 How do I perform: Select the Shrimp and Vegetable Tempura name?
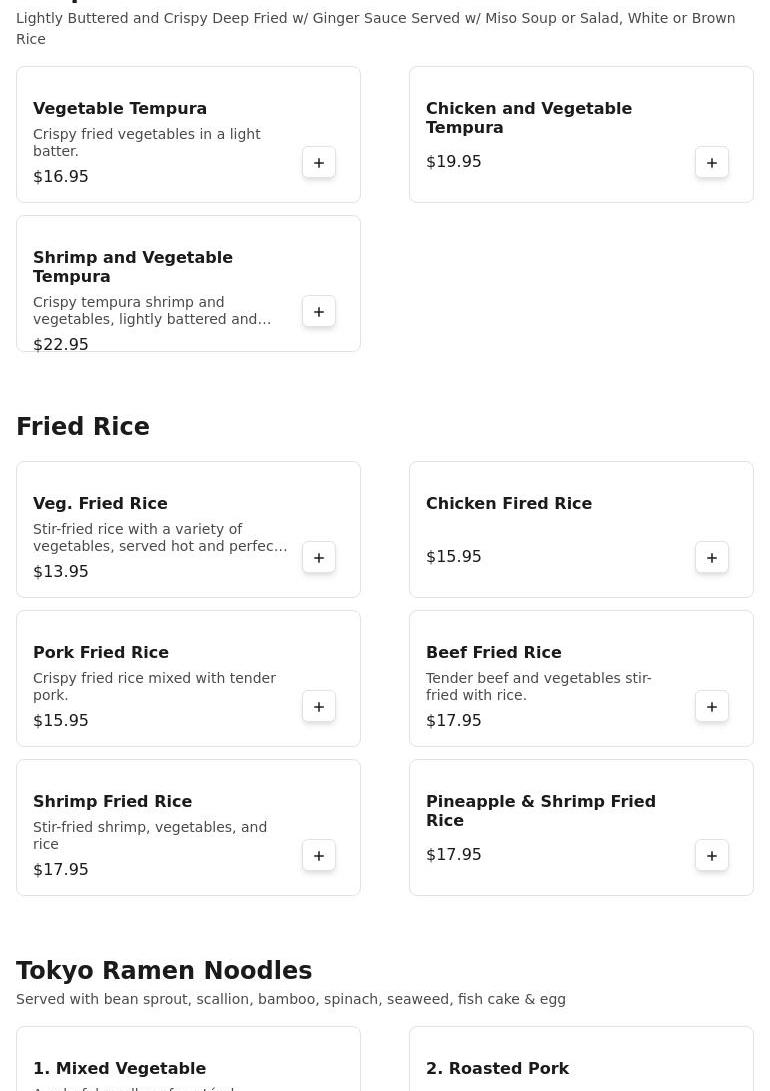(132, 266)
